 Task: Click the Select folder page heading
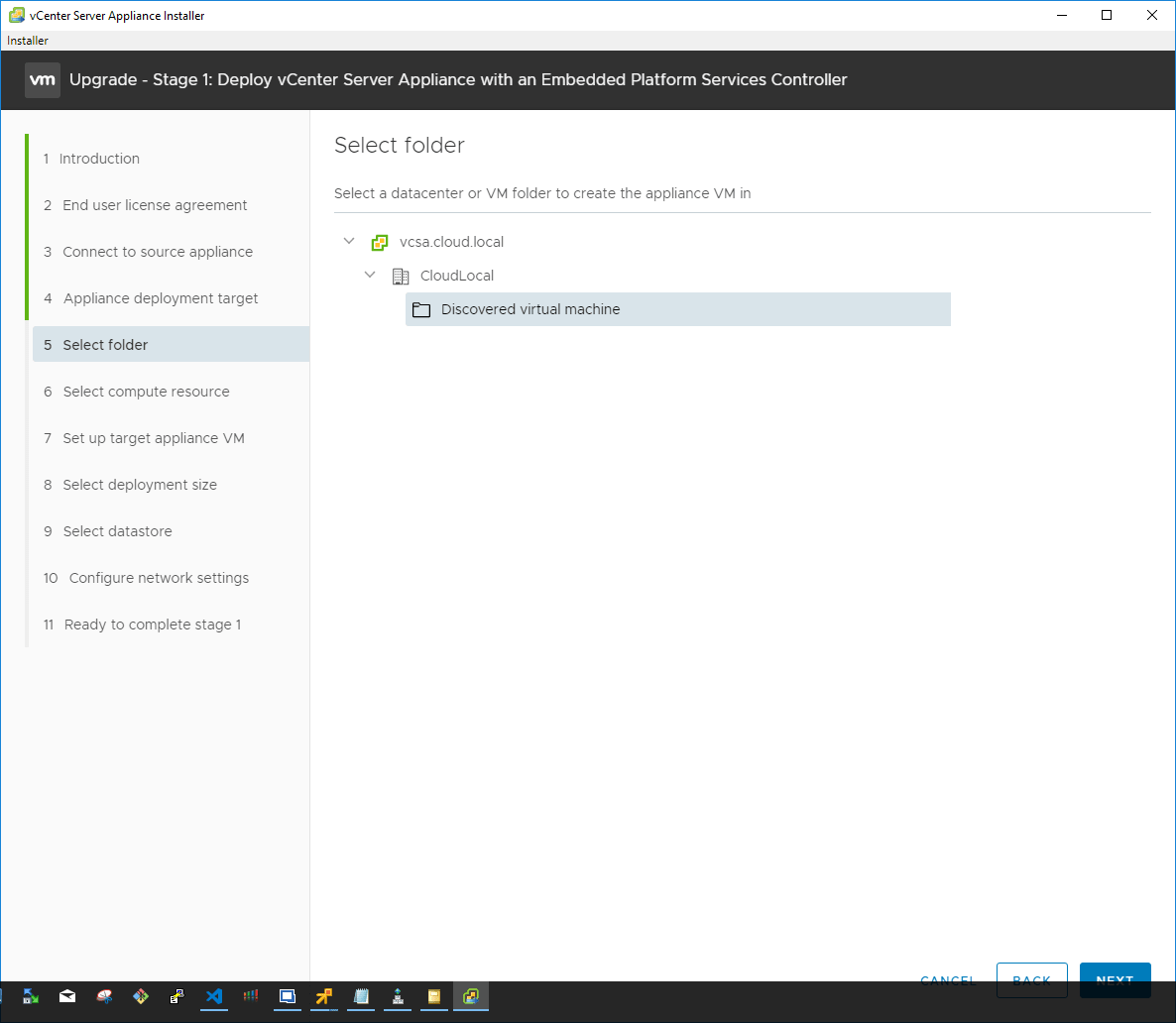[400, 145]
